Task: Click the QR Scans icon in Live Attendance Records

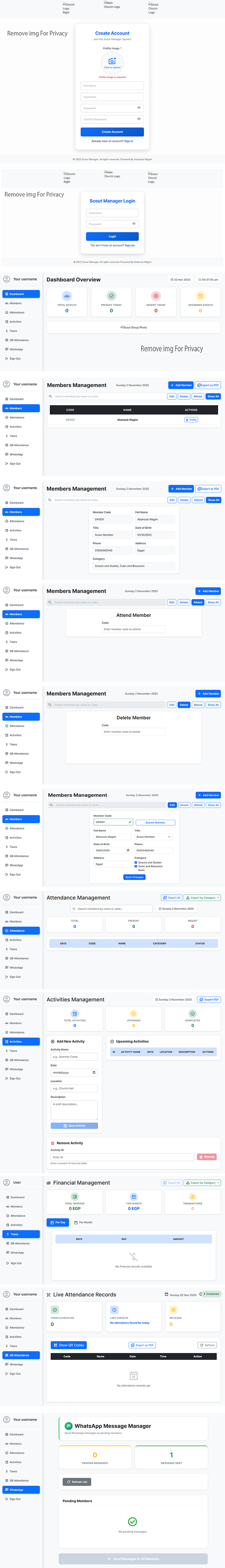Action: pos(173,1310)
